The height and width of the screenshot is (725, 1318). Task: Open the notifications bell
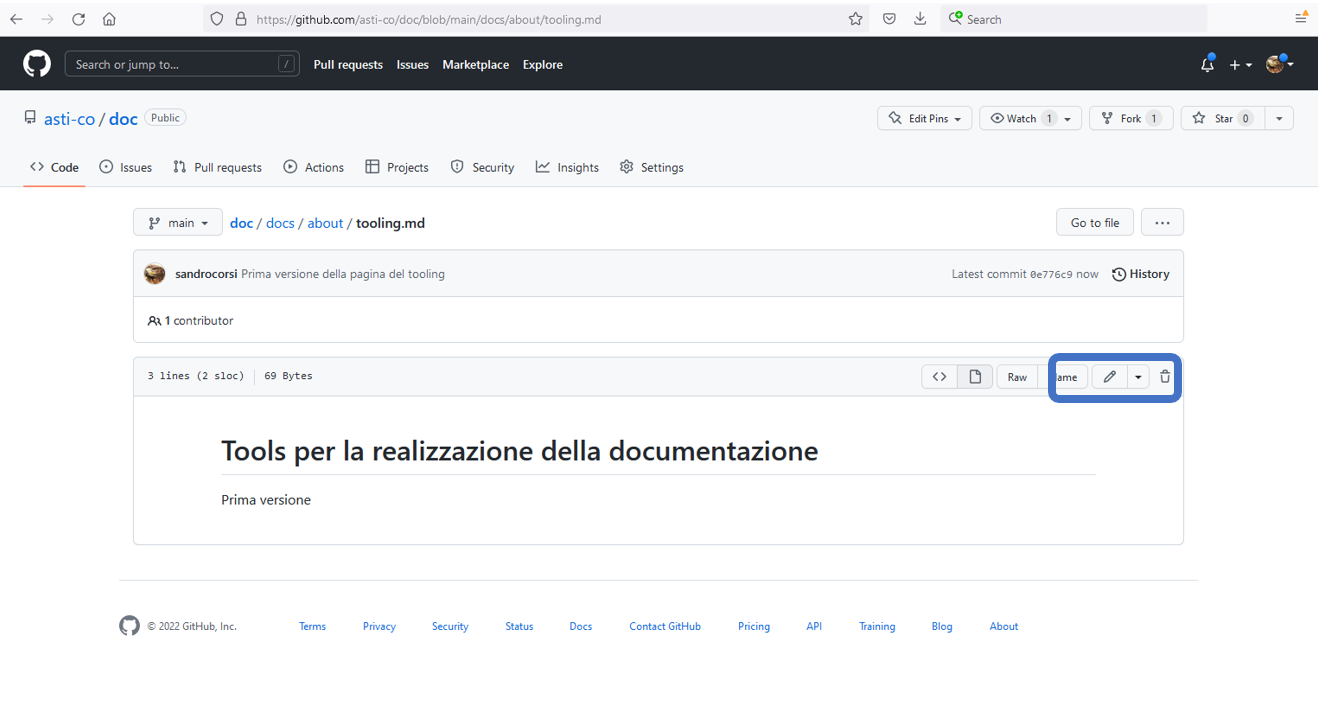coord(1208,64)
